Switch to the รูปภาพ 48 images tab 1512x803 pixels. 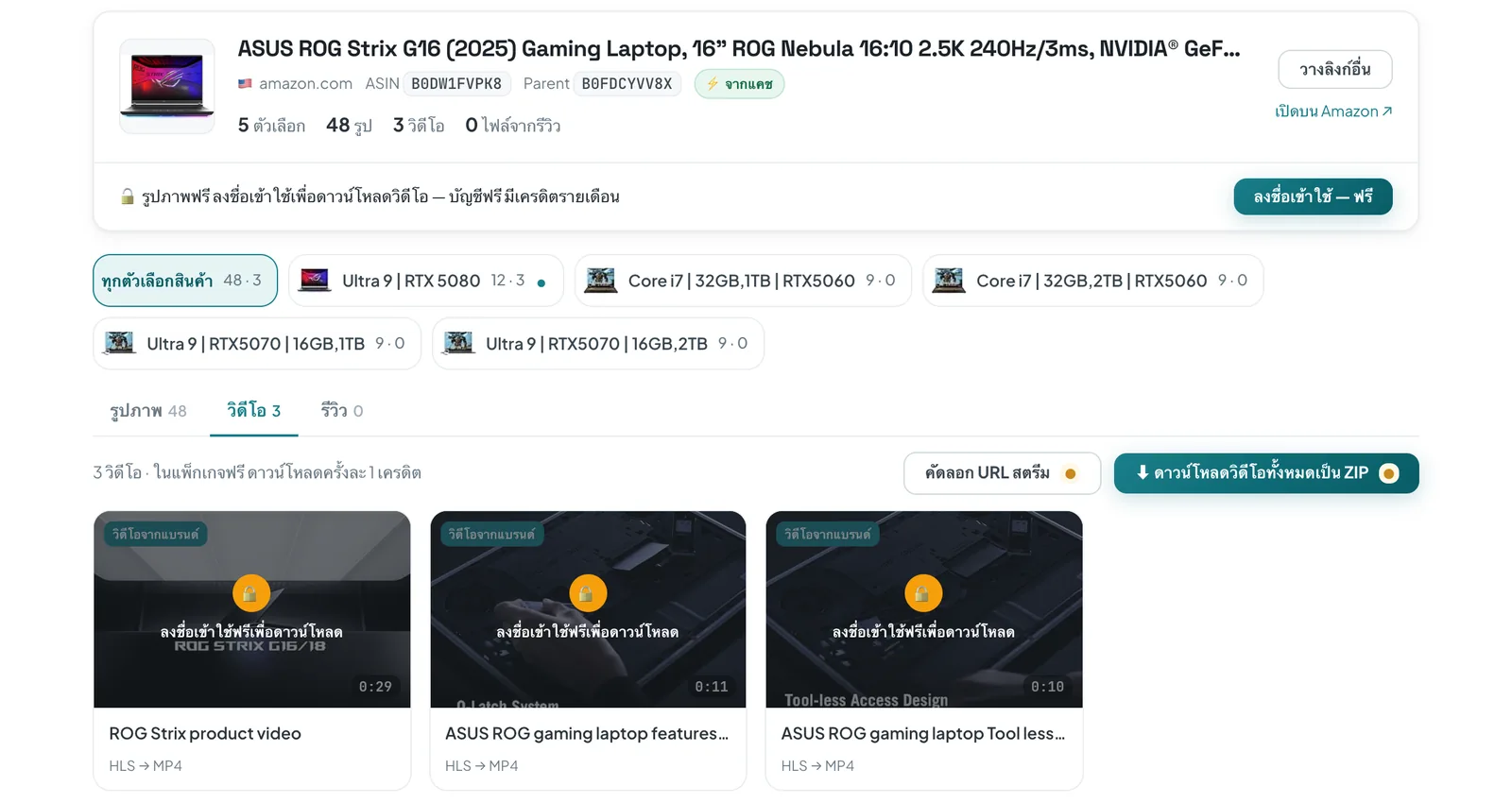[148, 411]
